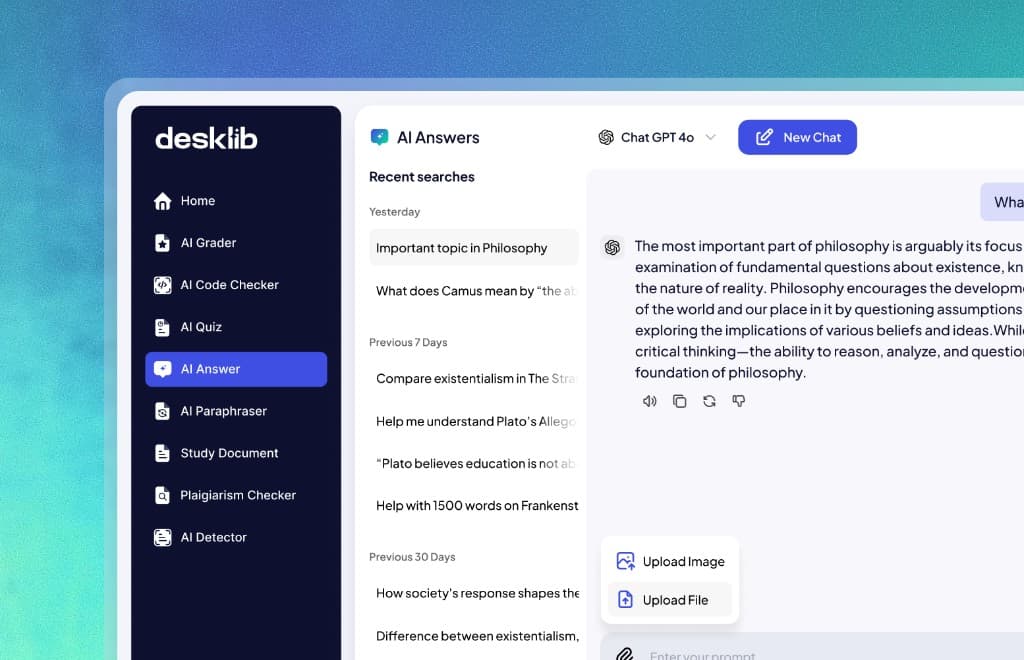Open 'Plato believes education is not' search

pos(474,464)
